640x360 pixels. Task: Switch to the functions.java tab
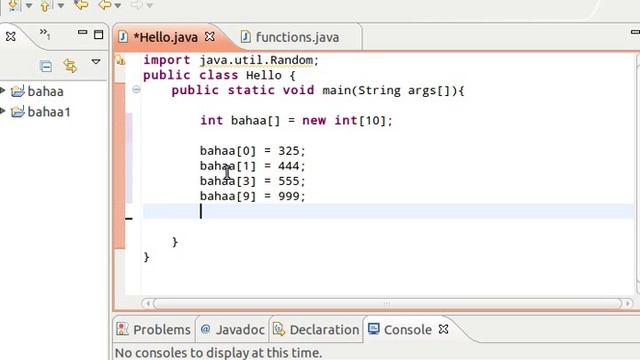click(297, 38)
